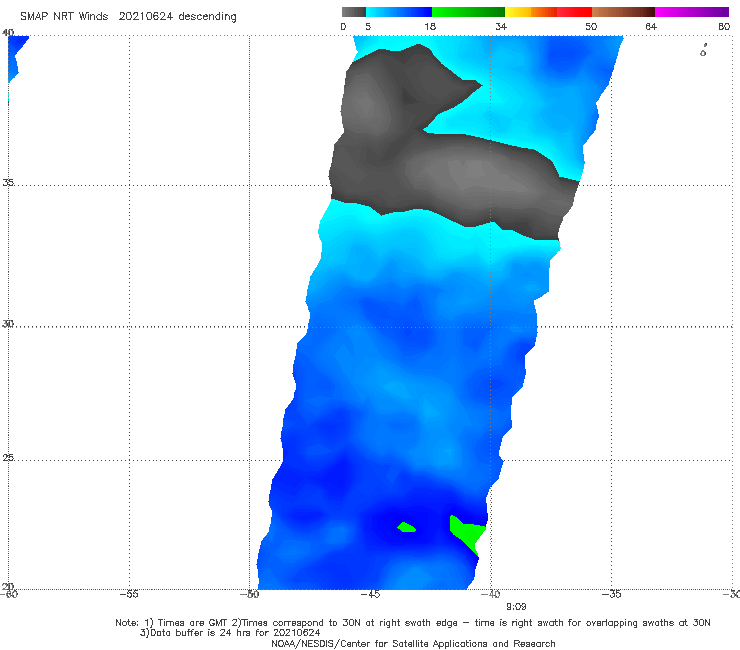
Task: Click the brown segment of the wind color bar
Action: click(623, 12)
